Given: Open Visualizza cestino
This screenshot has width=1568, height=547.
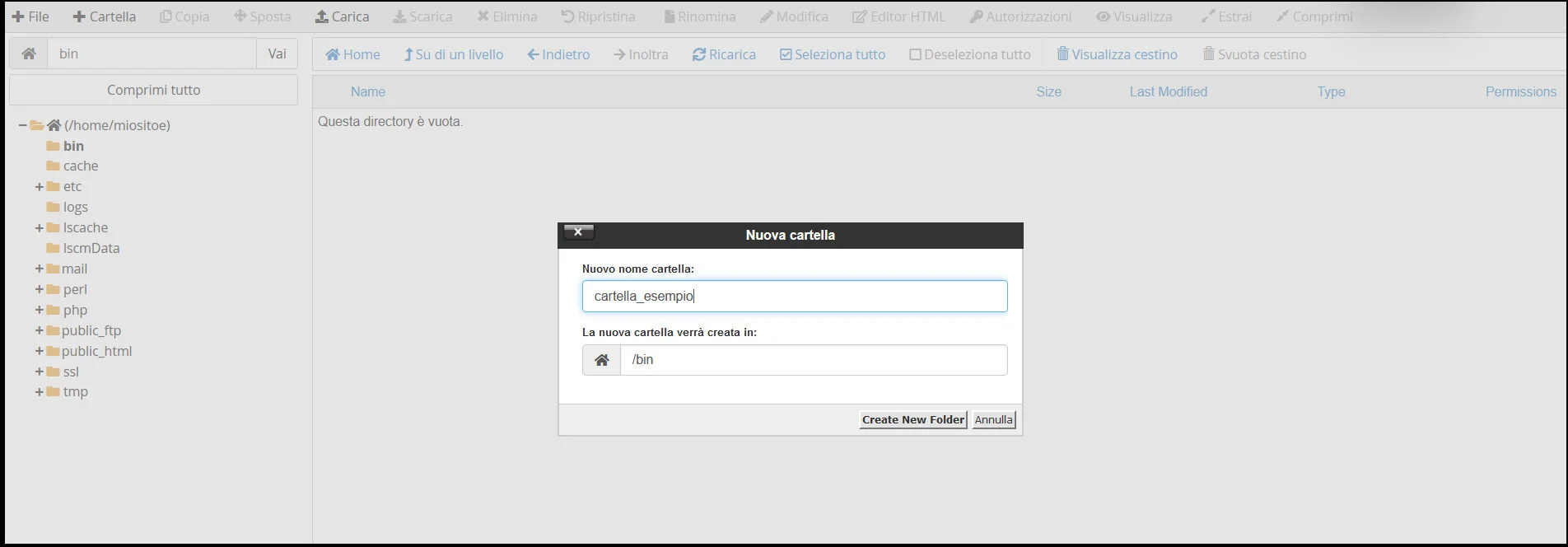Looking at the screenshot, I should point(1118,54).
